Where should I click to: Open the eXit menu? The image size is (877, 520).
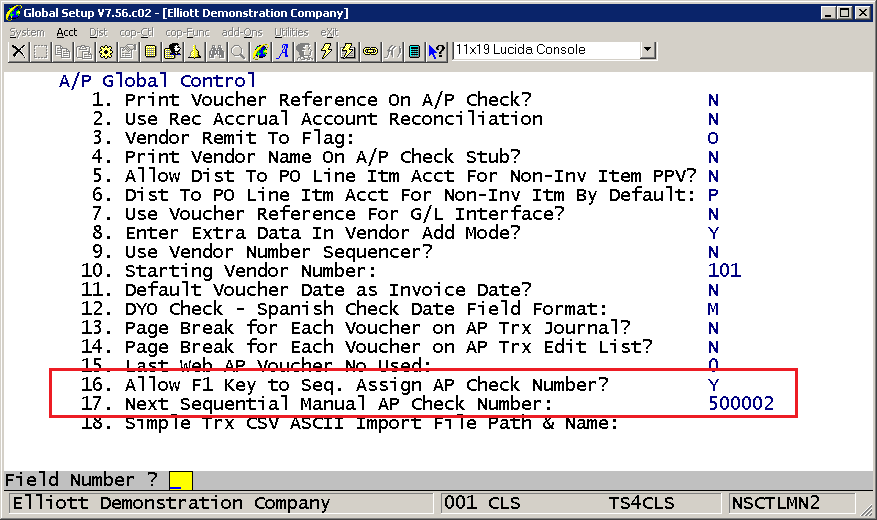[329, 32]
